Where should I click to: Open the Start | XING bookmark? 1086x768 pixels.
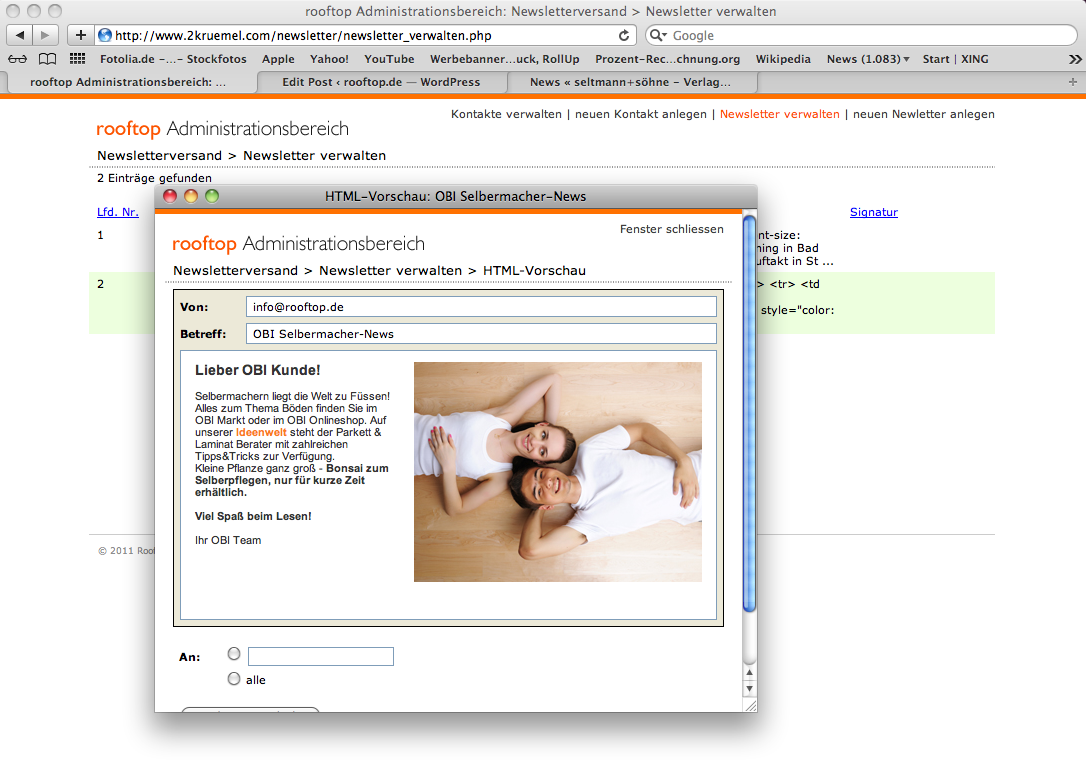click(955, 59)
